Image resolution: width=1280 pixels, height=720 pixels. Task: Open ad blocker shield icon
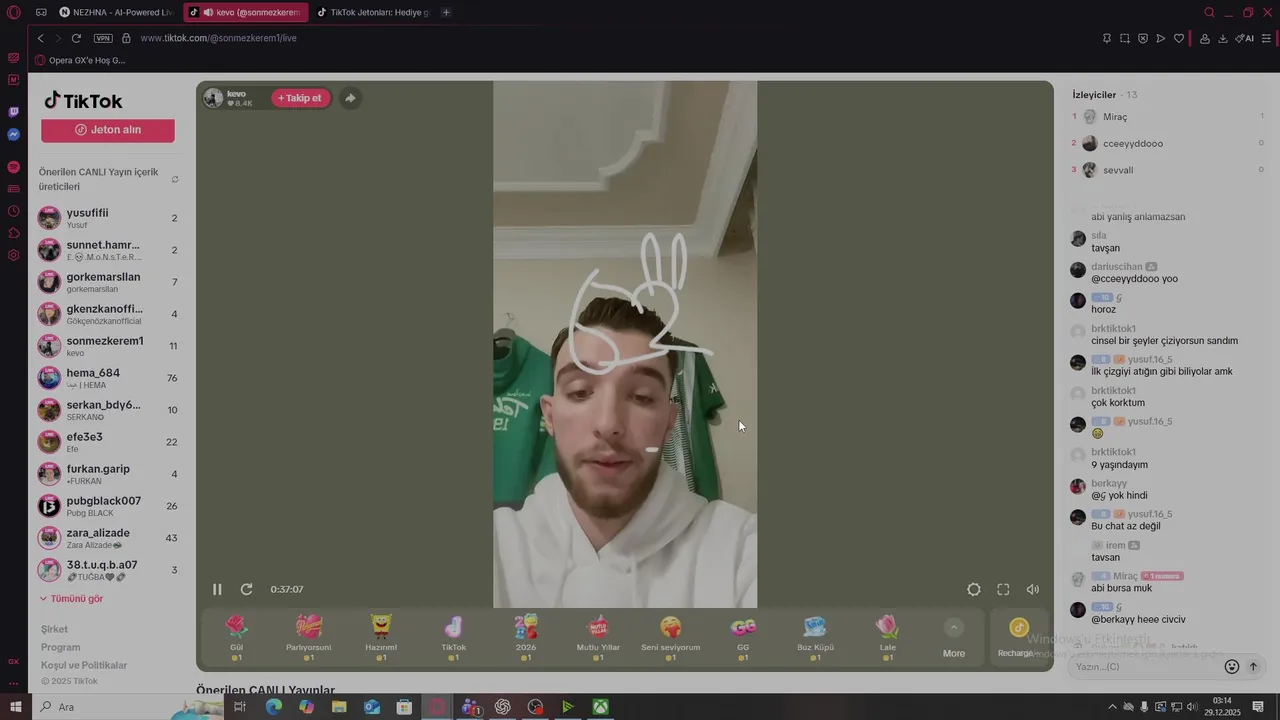(1143, 38)
